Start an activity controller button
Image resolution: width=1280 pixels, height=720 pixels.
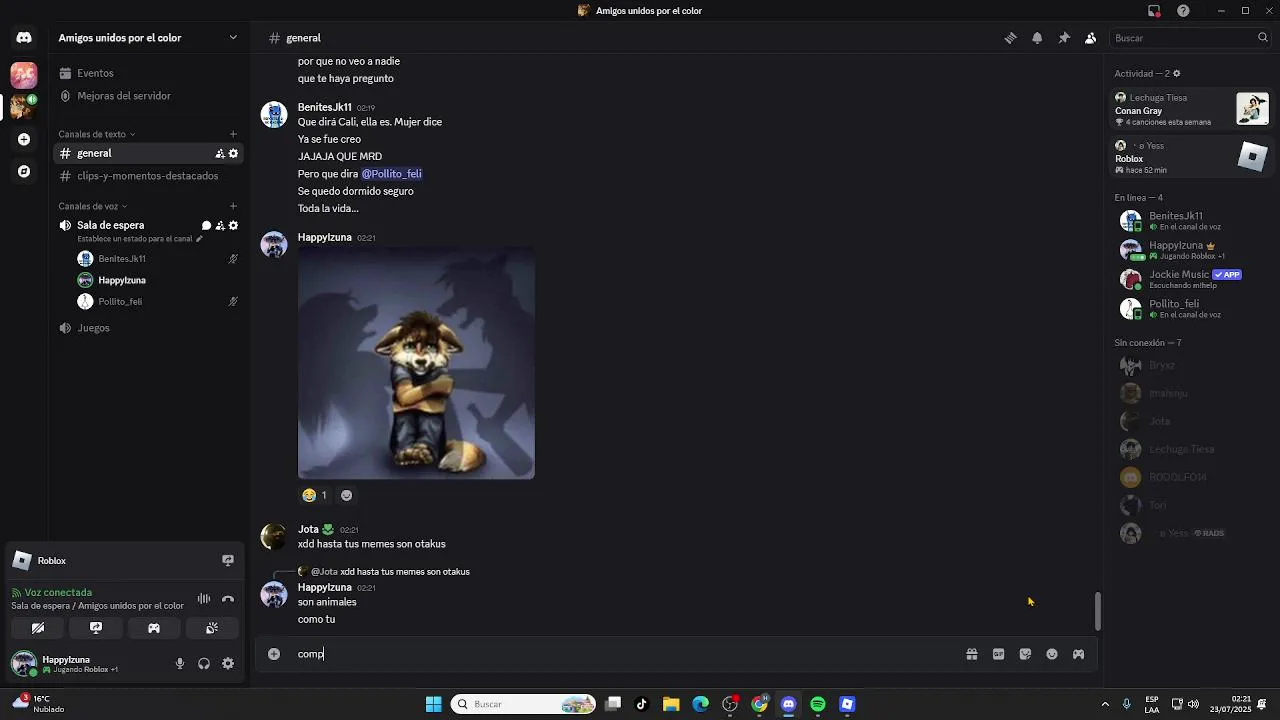tap(154, 628)
